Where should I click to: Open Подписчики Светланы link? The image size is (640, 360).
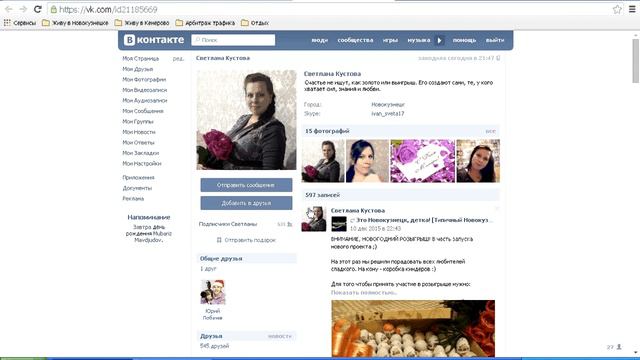click(228, 224)
